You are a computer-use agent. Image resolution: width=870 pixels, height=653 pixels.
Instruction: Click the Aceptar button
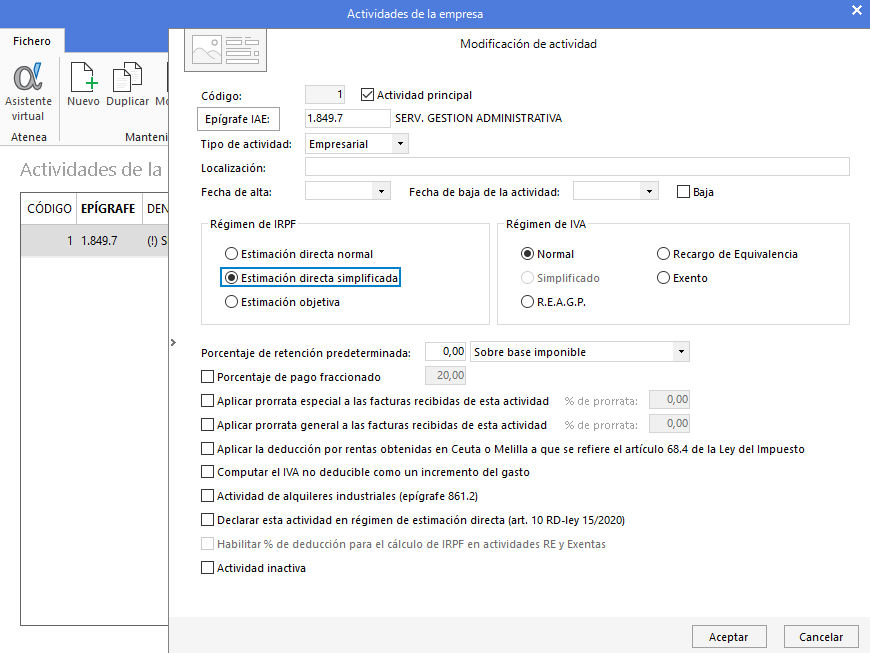pos(729,637)
